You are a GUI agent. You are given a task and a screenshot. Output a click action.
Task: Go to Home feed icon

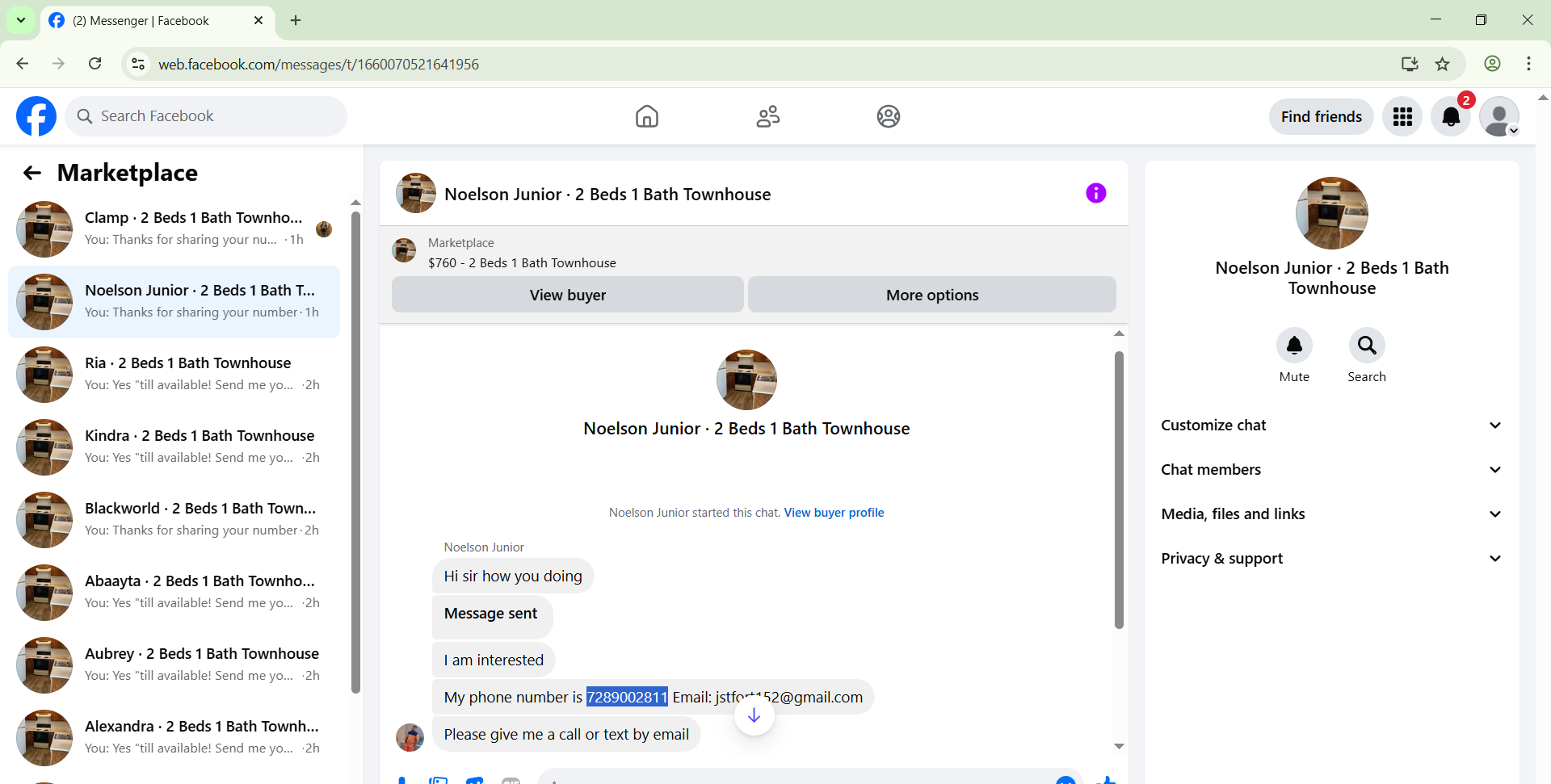click(647, 116)
